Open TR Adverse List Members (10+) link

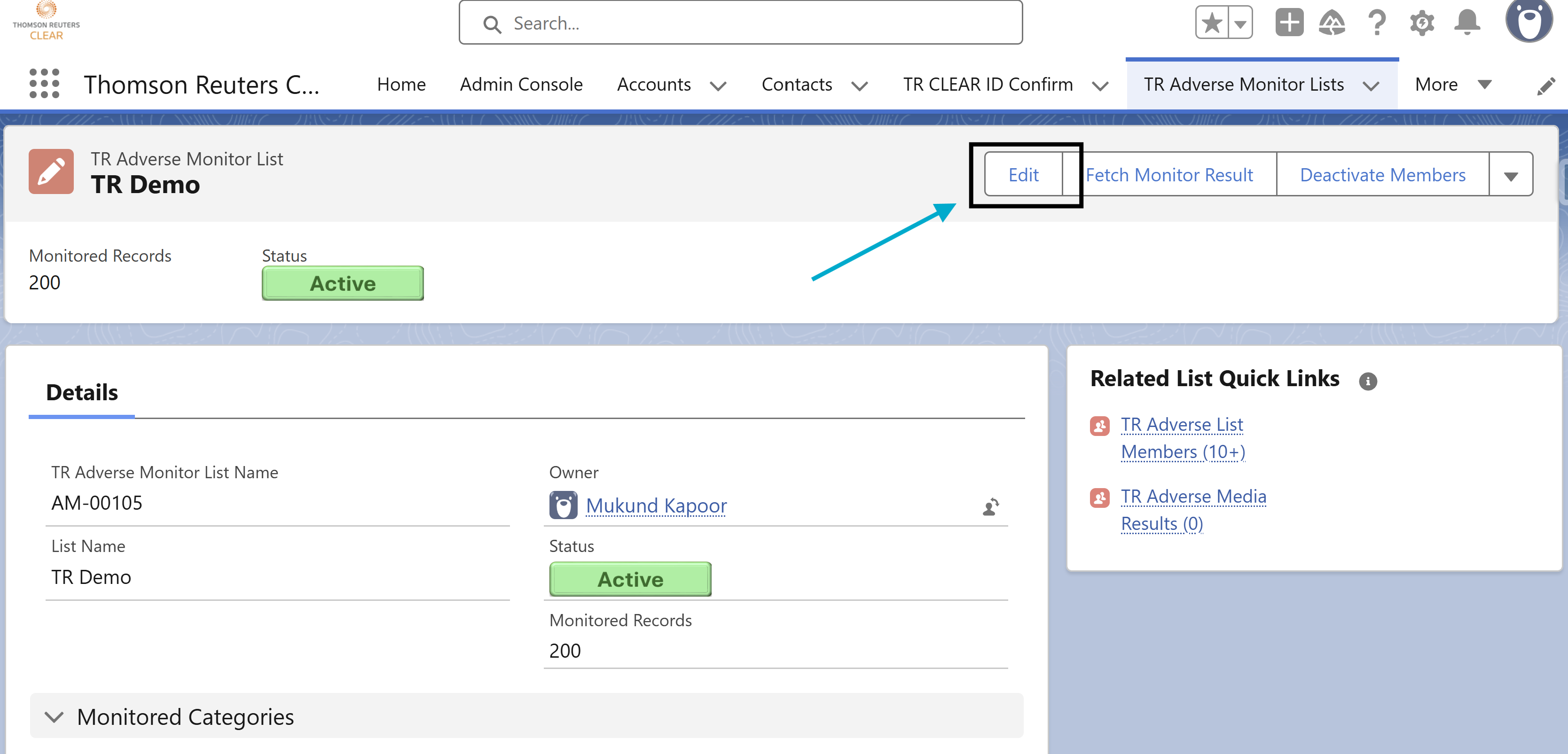(1183, 437)
